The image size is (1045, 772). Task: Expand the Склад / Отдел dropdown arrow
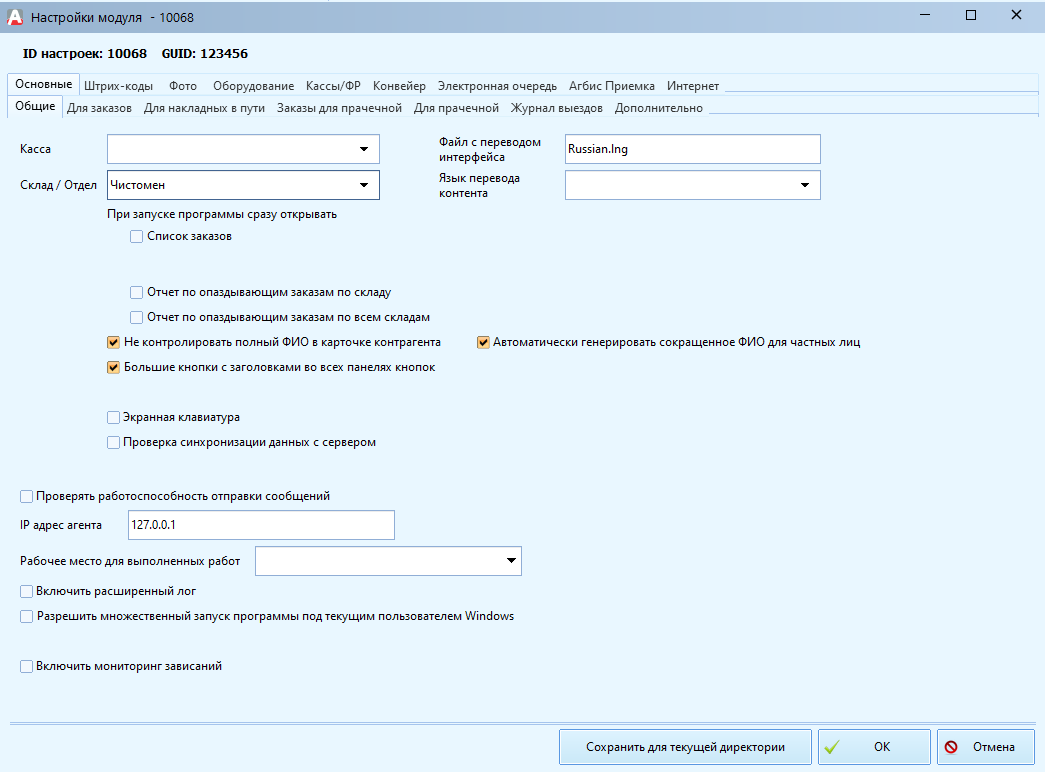(364, 185)
